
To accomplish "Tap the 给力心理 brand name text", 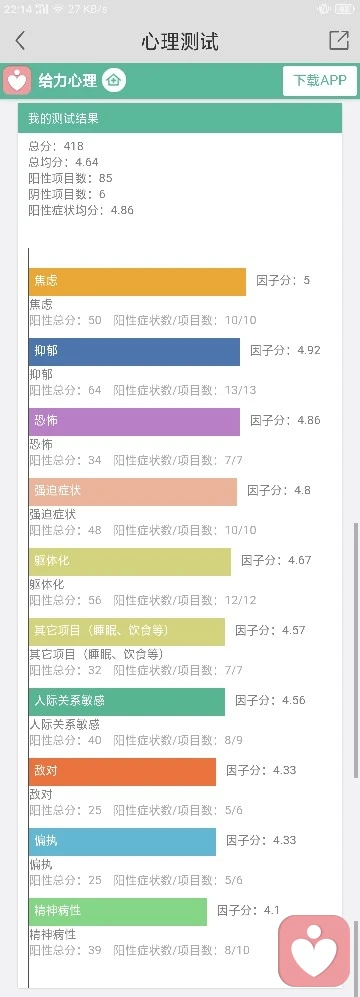I will 67,80.
